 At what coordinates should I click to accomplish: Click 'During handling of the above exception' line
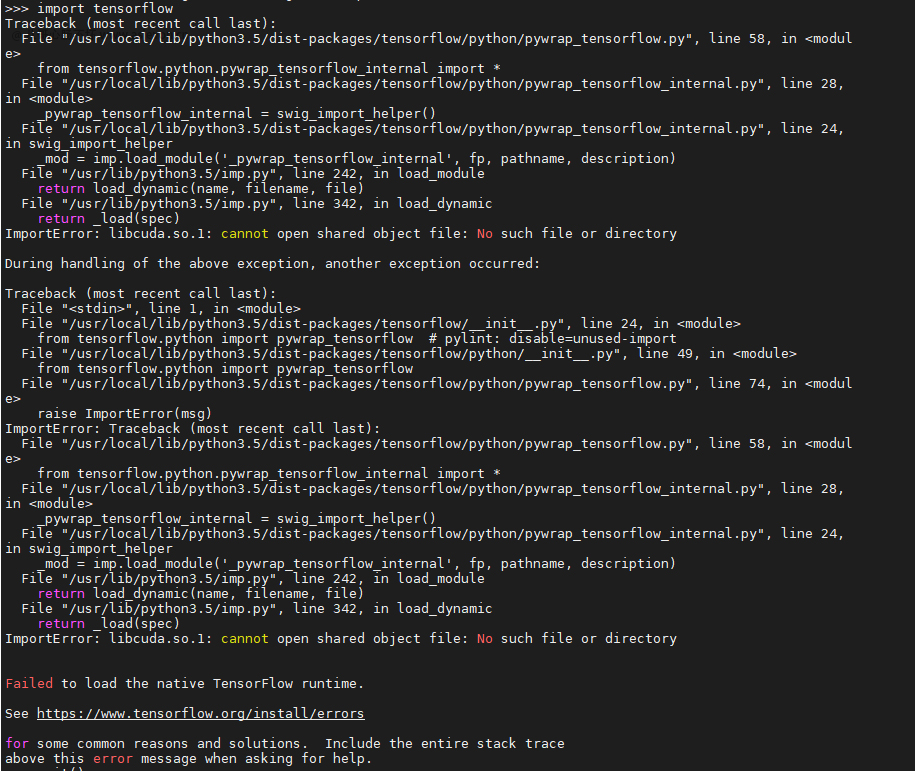point(272,263)
